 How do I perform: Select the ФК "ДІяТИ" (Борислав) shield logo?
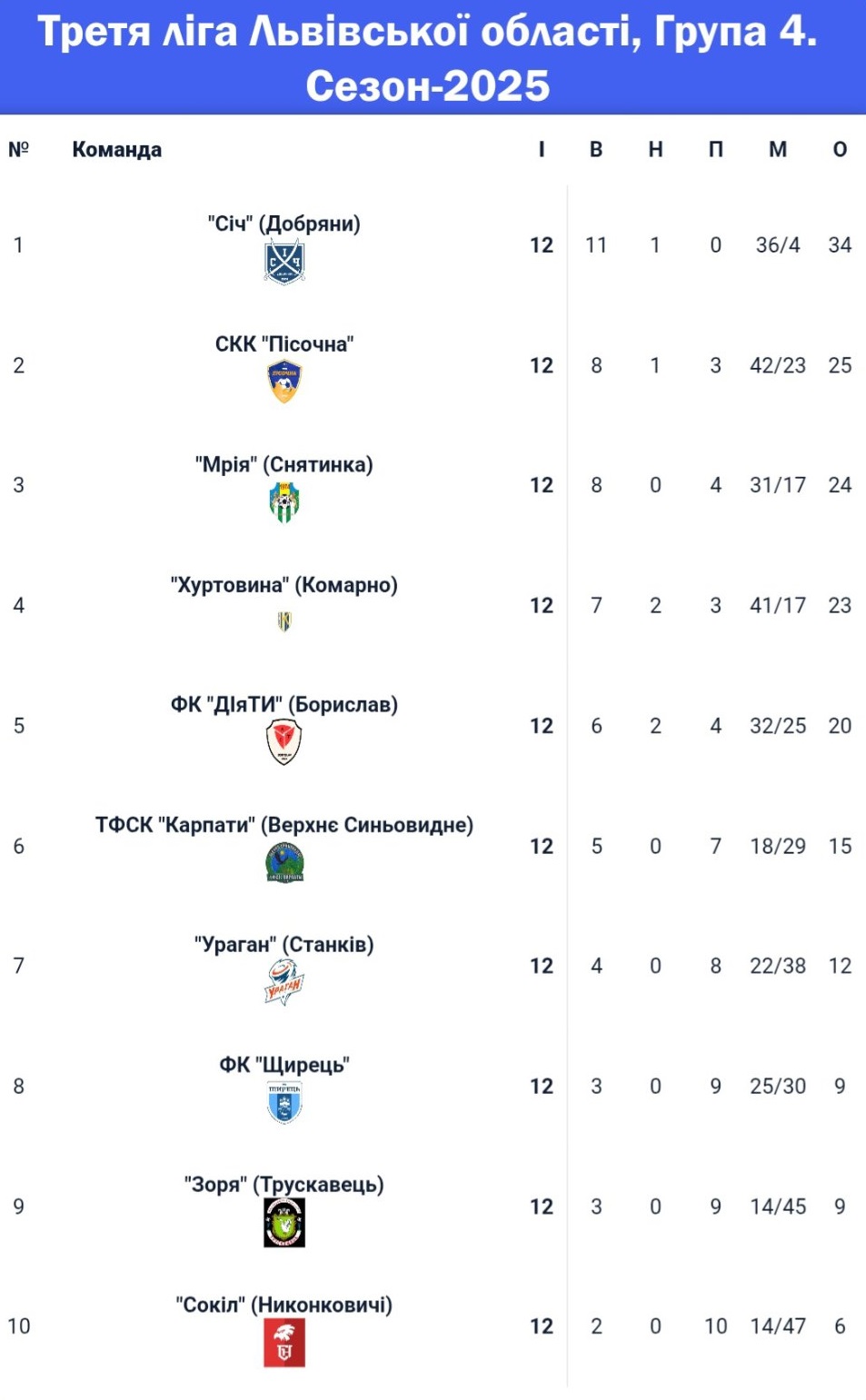coord(284,741)
